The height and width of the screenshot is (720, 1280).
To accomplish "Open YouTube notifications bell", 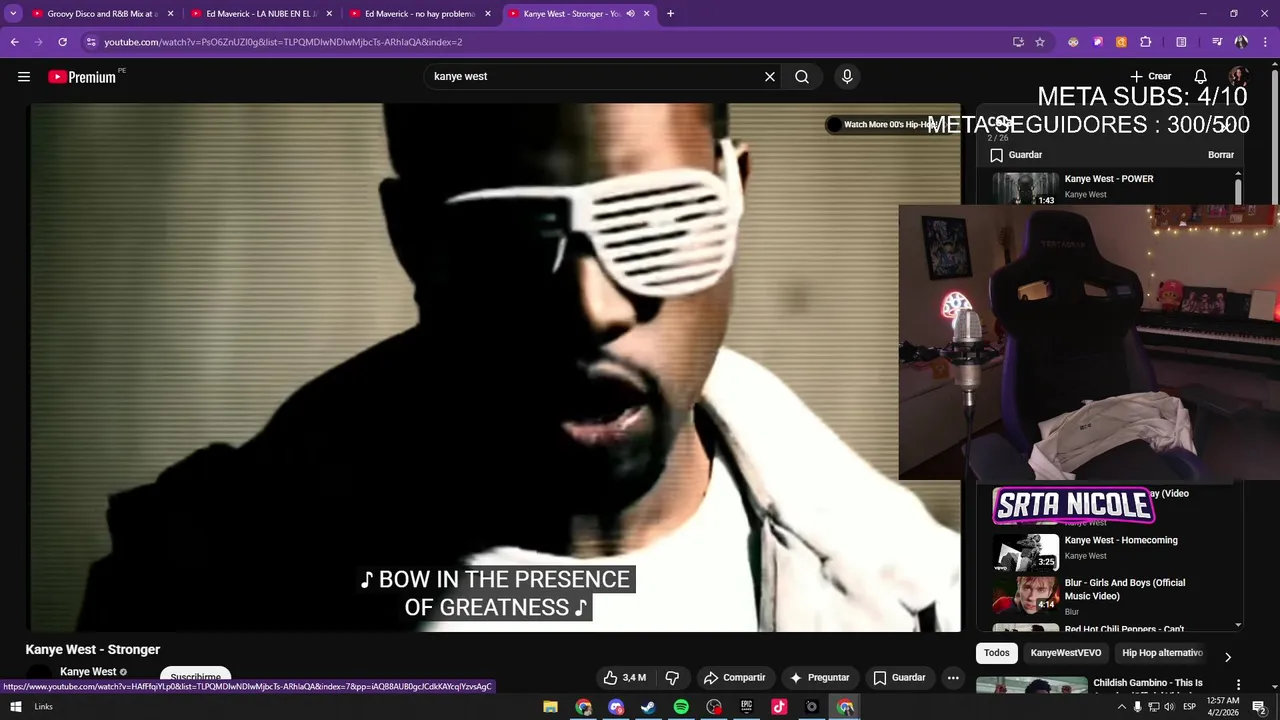I will pyautogui.click(x=1200, y=77).
